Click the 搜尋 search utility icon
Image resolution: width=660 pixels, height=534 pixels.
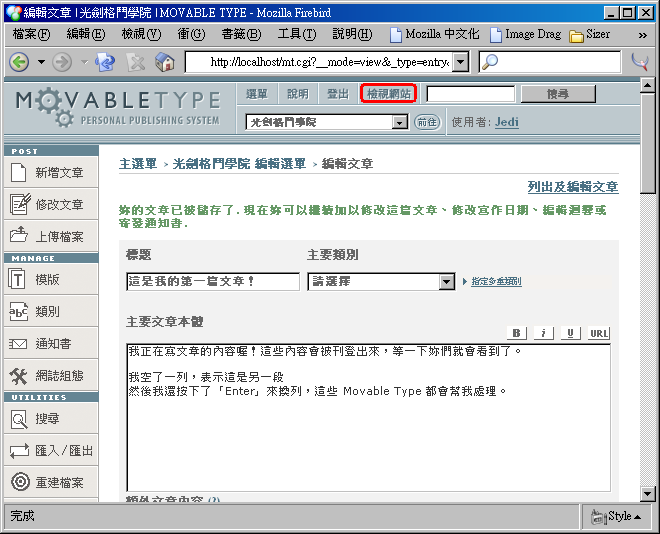tap(19, 420)
